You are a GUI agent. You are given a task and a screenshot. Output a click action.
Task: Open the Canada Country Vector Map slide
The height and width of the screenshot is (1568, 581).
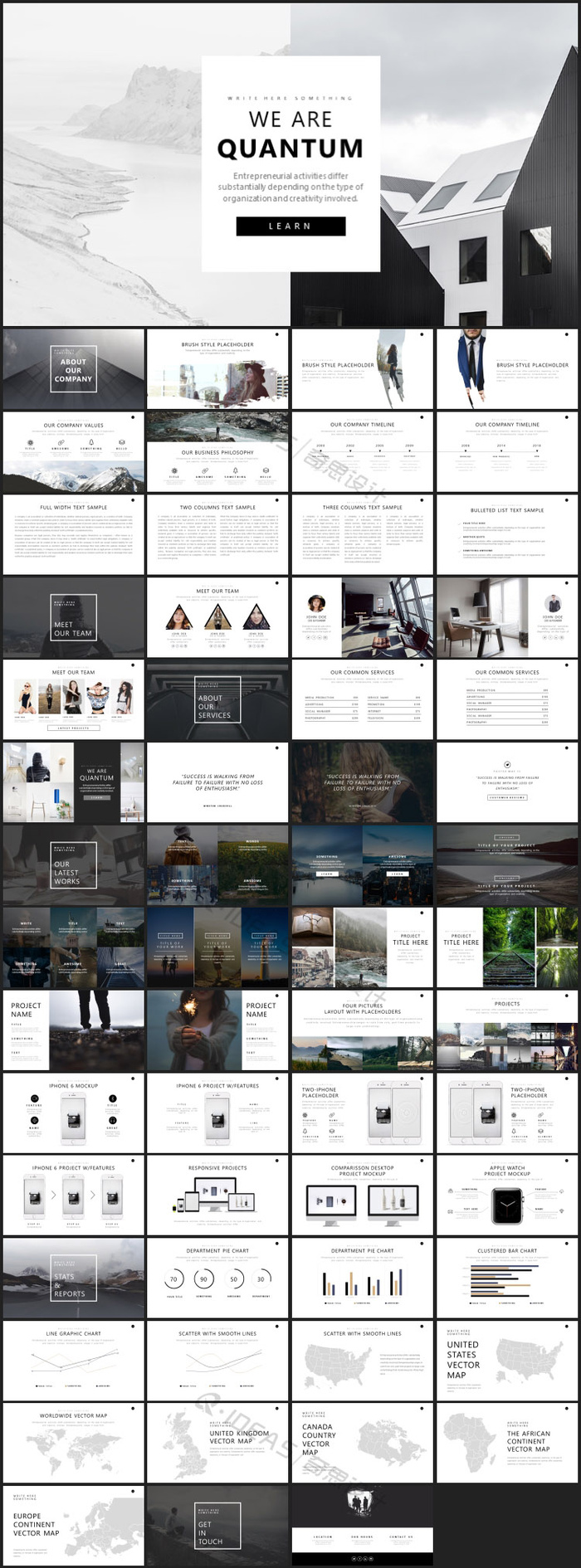362,1443
